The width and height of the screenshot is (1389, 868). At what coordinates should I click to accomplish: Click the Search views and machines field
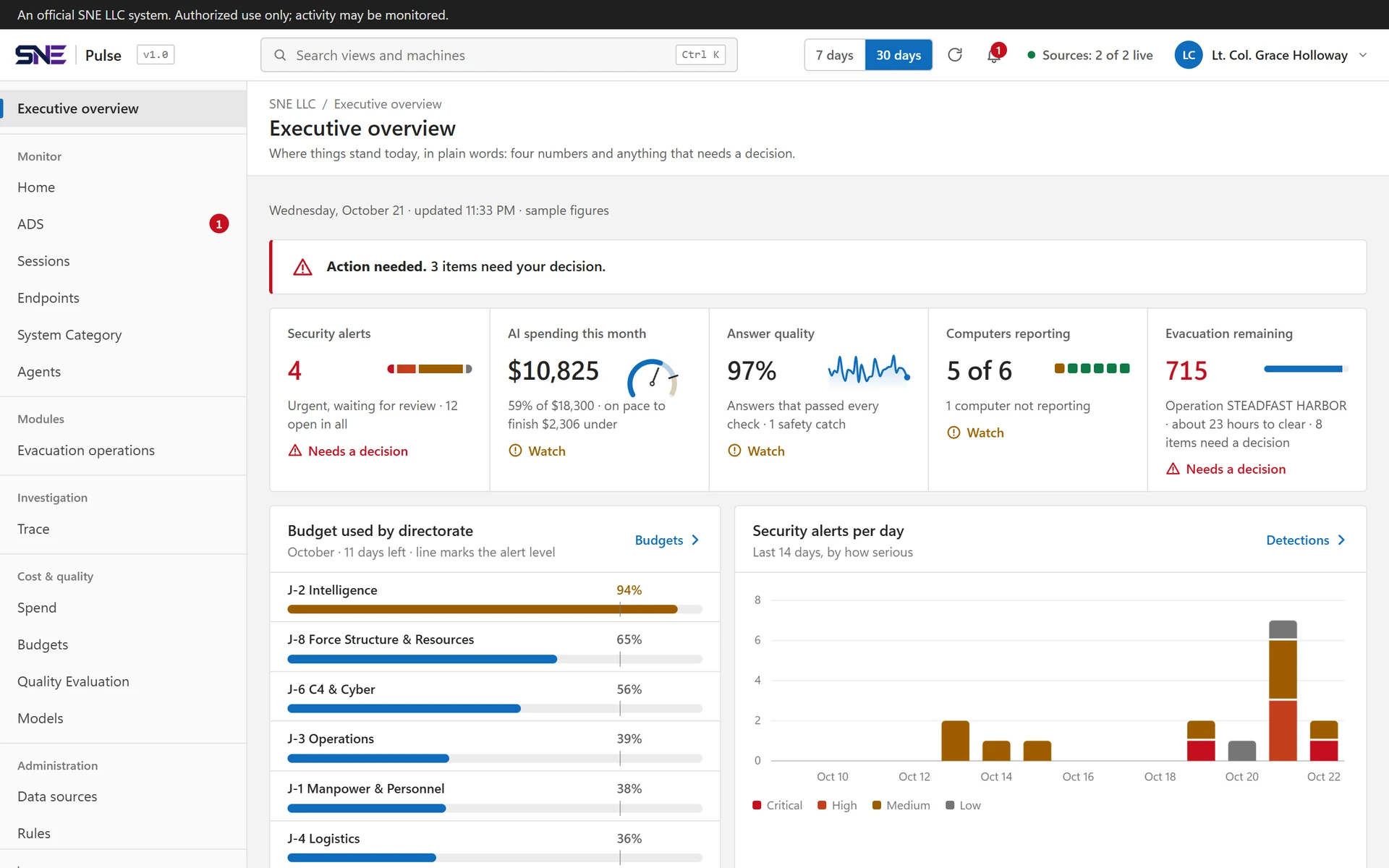499,55
